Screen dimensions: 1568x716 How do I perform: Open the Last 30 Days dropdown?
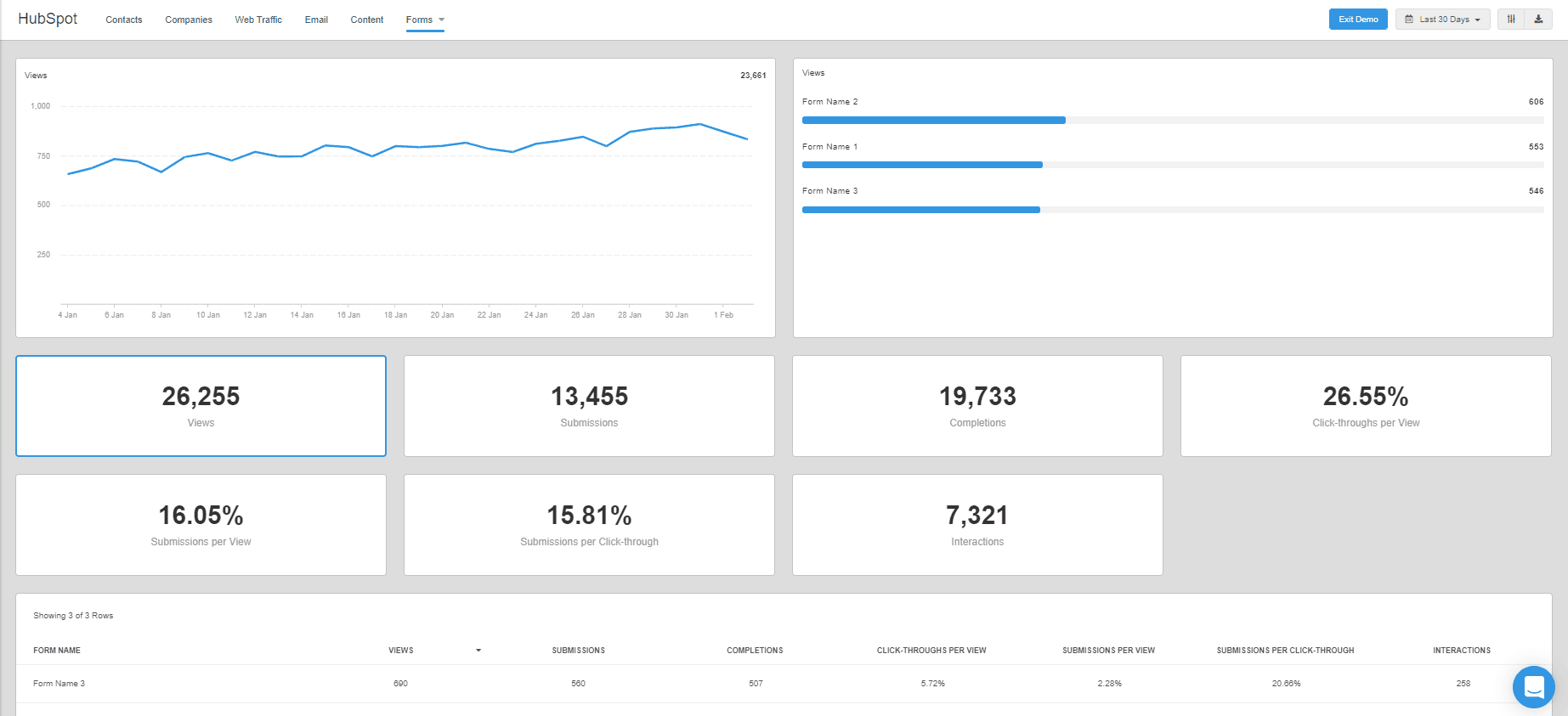coord(1443,20)
